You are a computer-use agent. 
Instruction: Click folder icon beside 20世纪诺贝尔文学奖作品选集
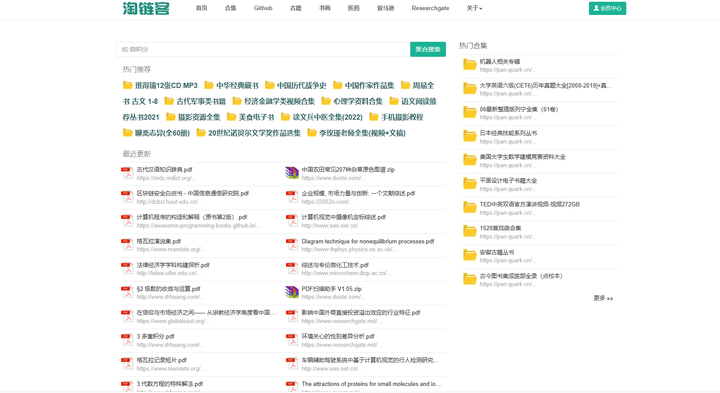[201, 133]
